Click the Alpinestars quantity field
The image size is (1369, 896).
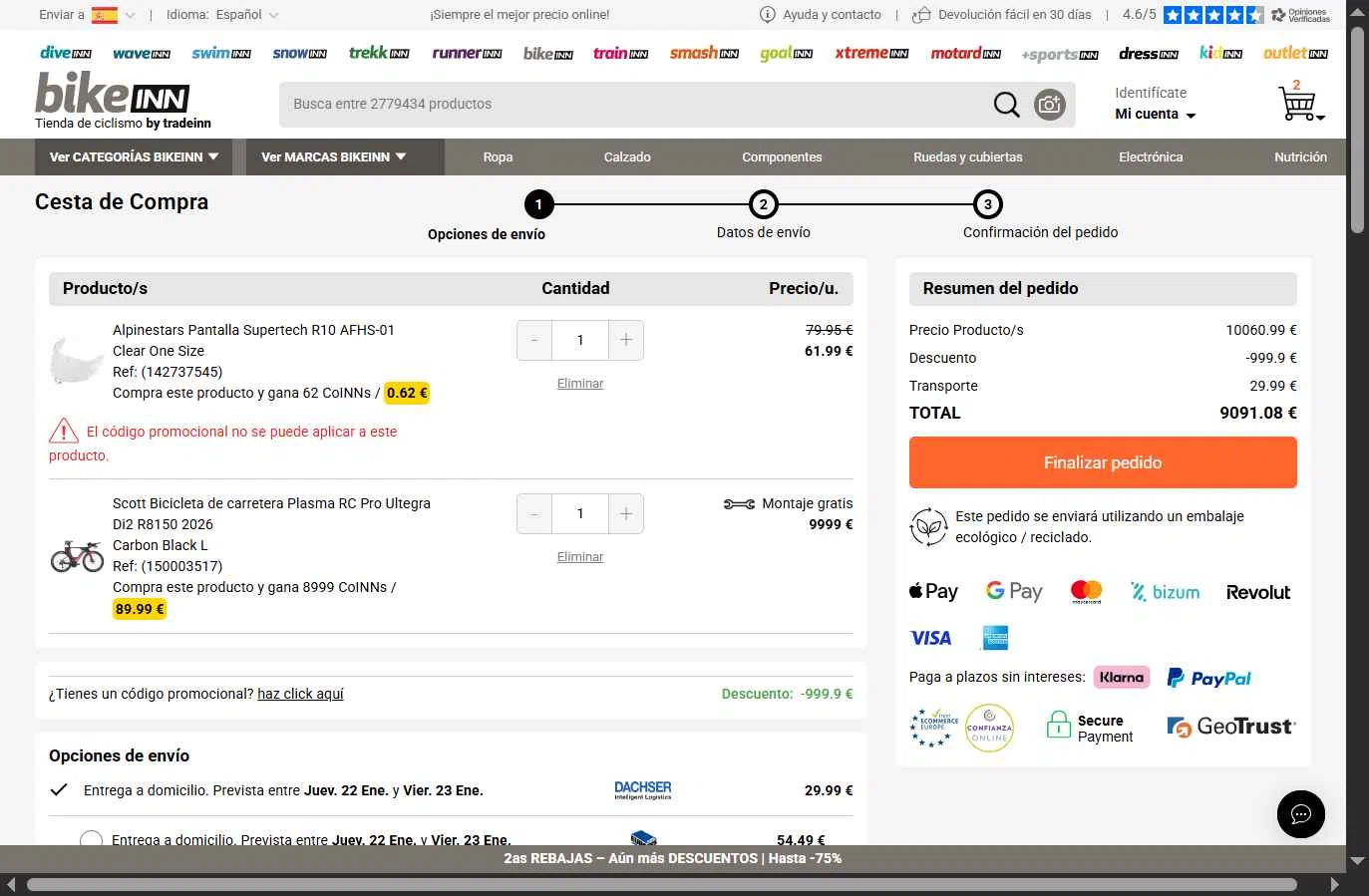580,340
